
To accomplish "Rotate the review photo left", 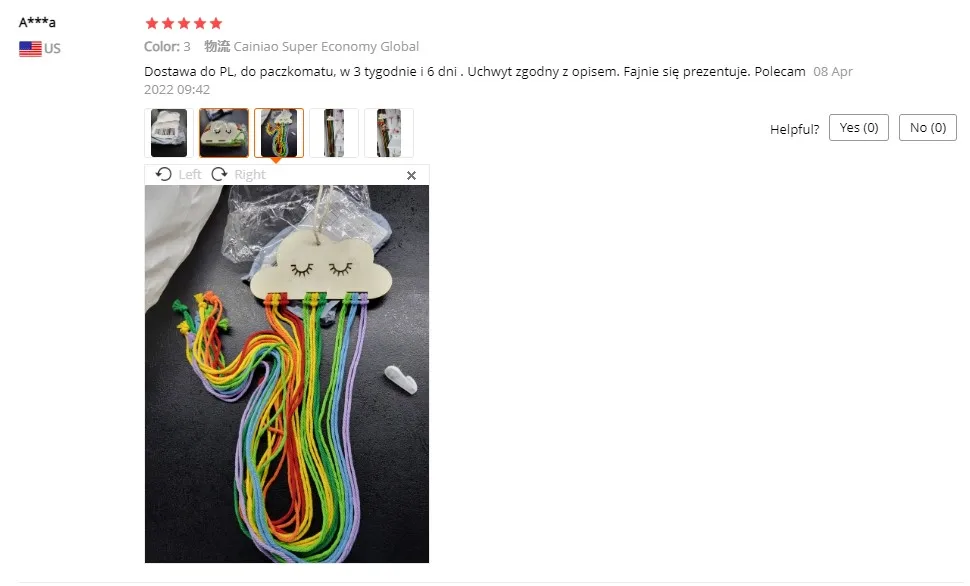I will tap(163, 175).
